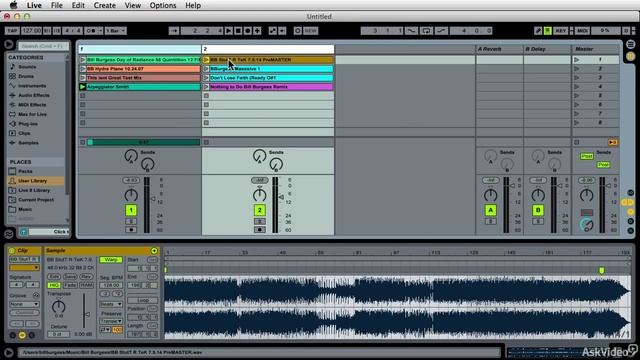Open Music folder under Places
The width and height of the screenshot is (640, 360).
[25, 209]
